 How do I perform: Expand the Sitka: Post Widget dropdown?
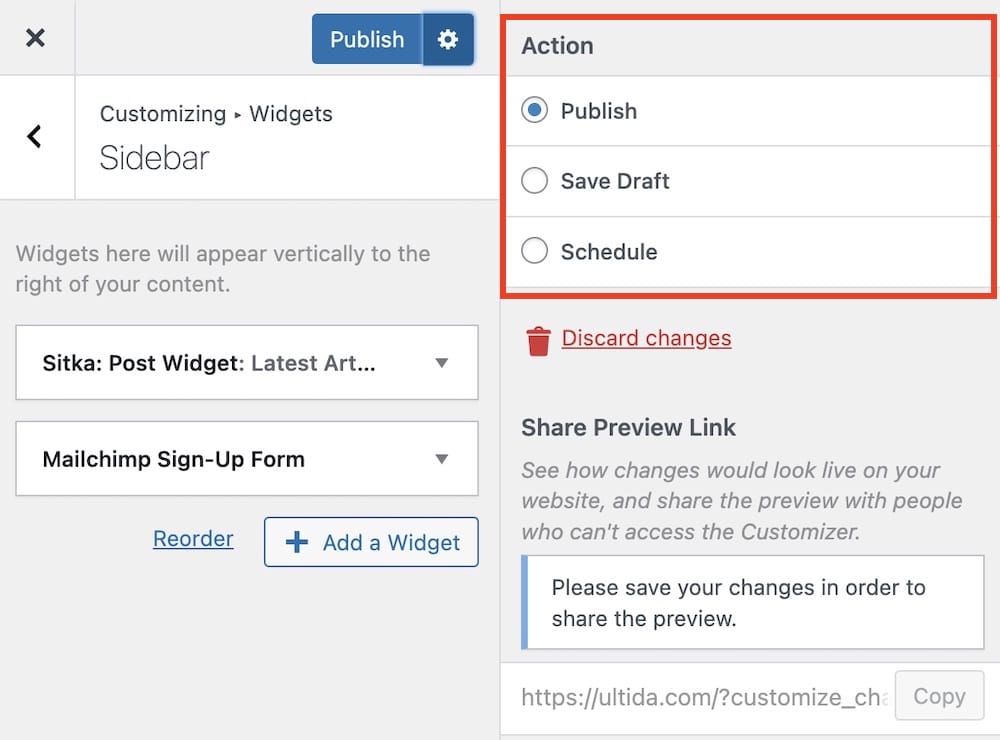pyautogui.click(x=441, y=363)
